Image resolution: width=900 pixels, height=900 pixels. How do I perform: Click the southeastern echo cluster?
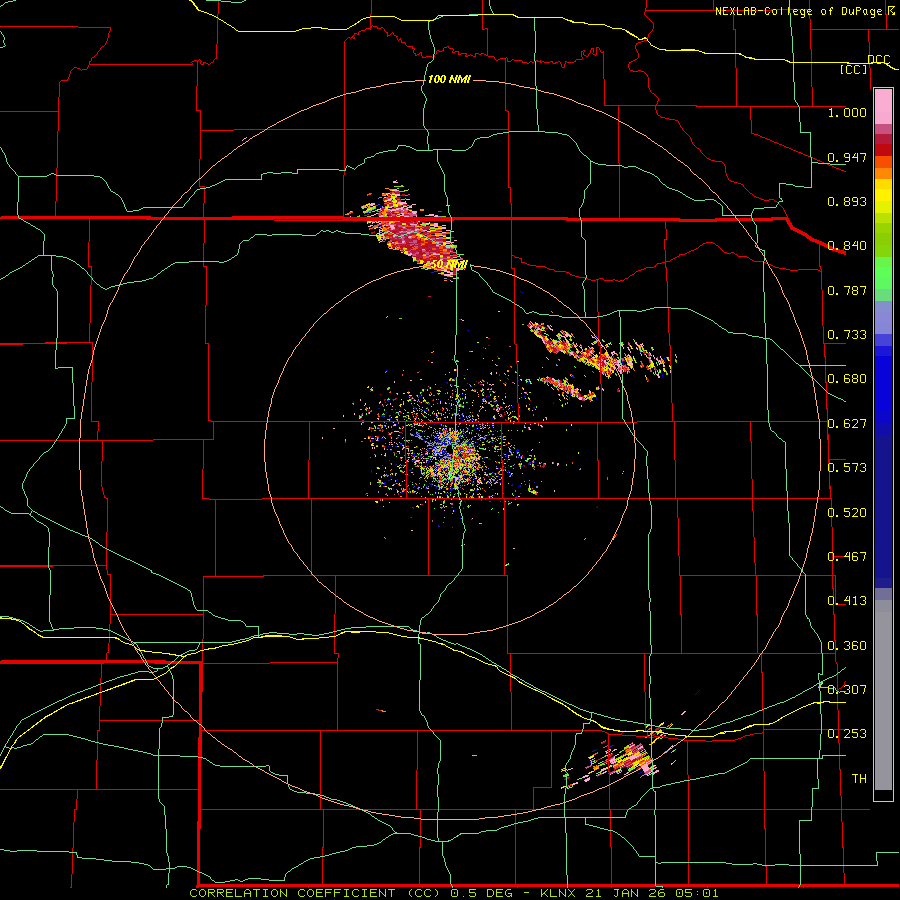623,758
